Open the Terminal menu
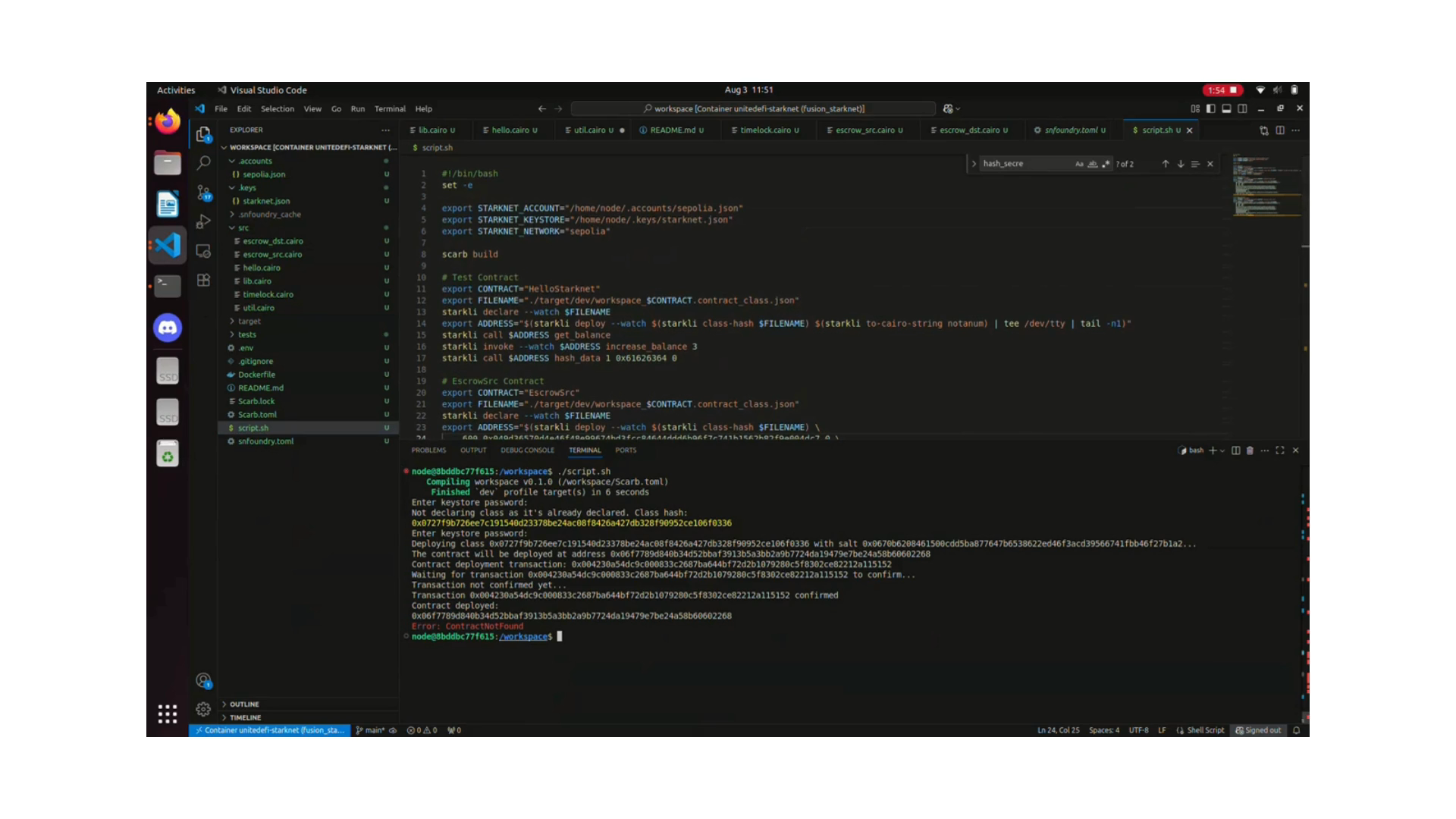 [x=390, y=109]
